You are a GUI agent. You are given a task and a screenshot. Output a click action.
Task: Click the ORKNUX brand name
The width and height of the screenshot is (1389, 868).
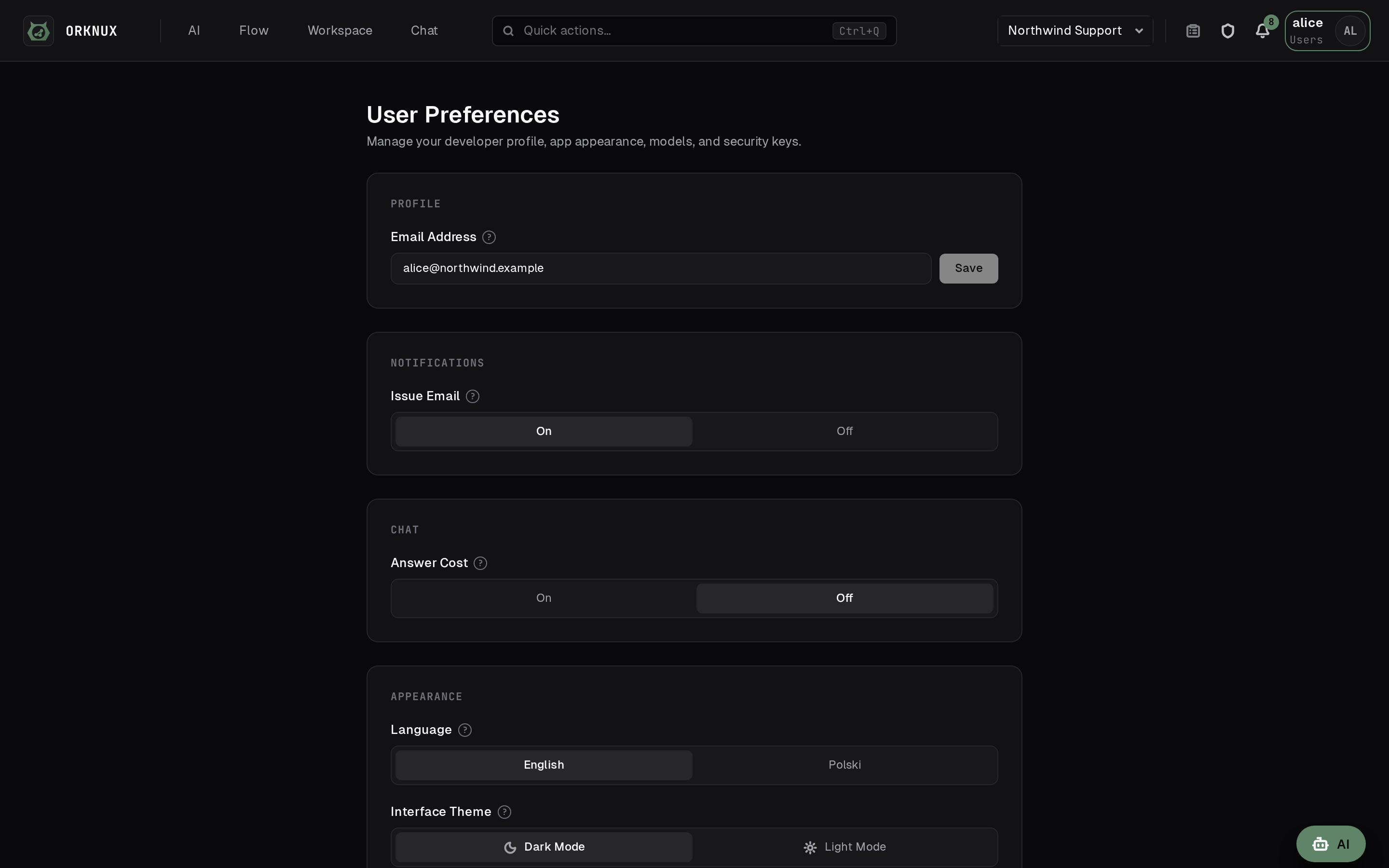click(91, 31)
